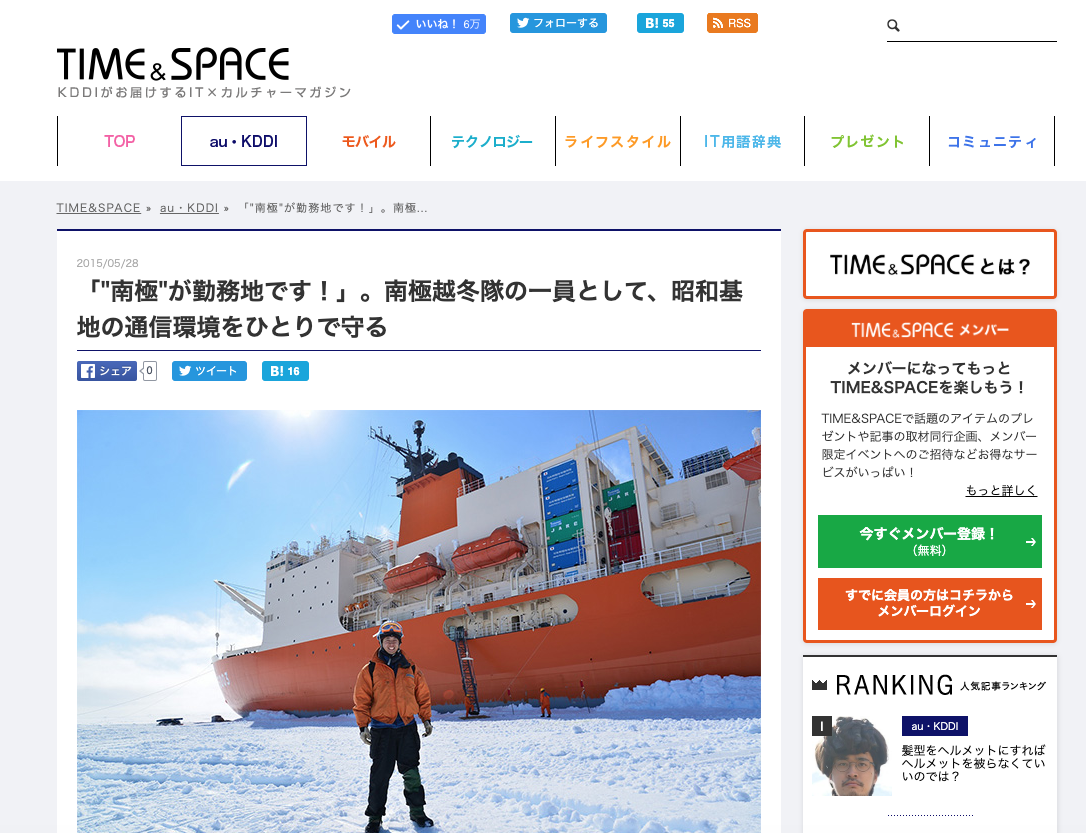Share article with Facebook シェア button
Image resolution: width=1086 pixels, height=833 pixels.
click(x=107, y=371)
